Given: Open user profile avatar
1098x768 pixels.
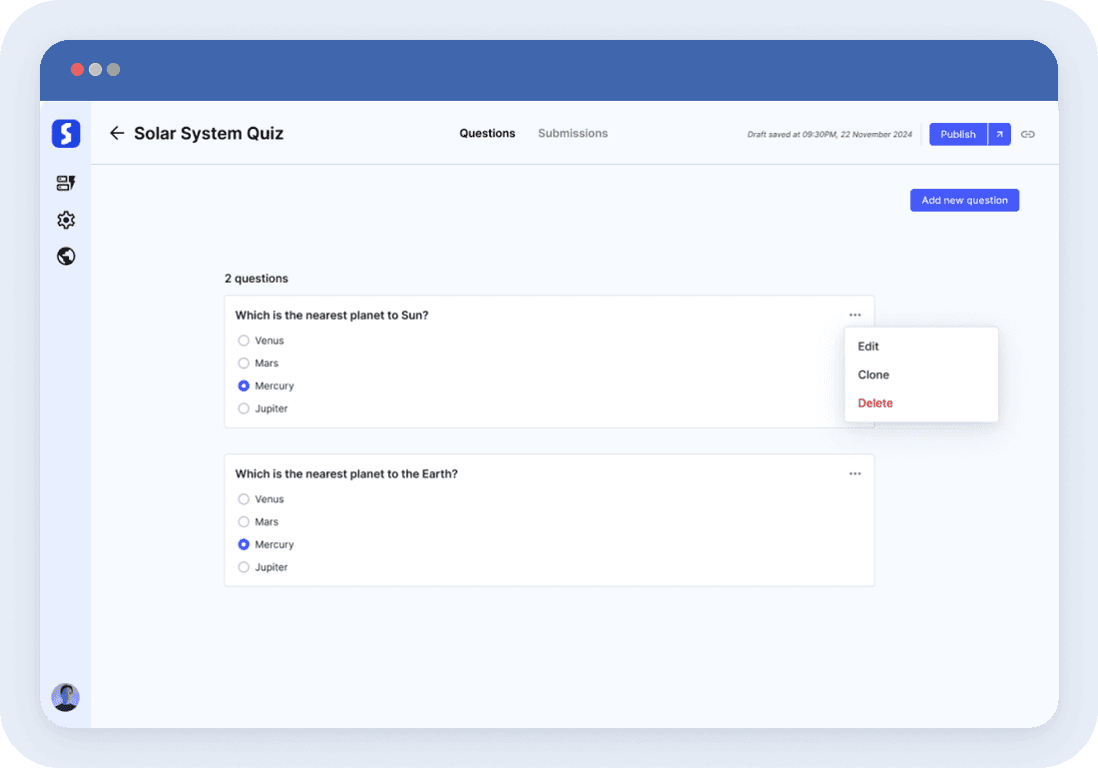Looking at the screenshot, I should 65,697.
